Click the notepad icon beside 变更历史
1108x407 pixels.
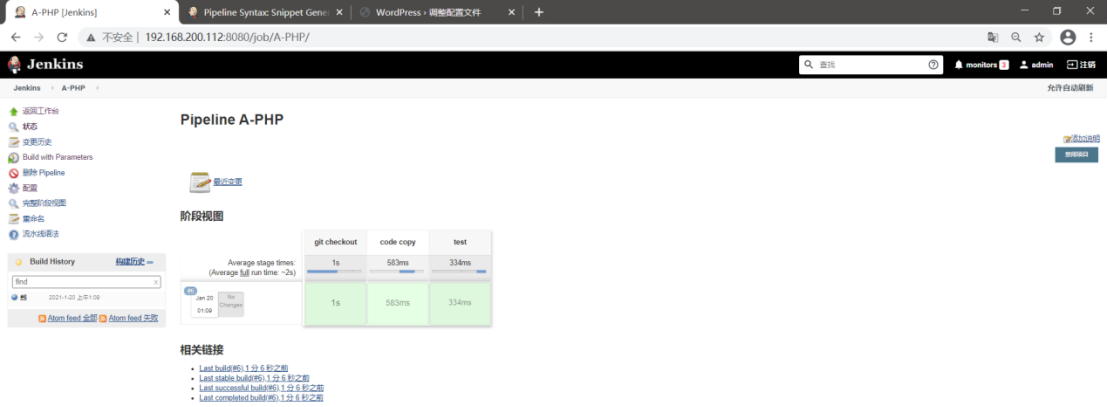coord(13,142)
